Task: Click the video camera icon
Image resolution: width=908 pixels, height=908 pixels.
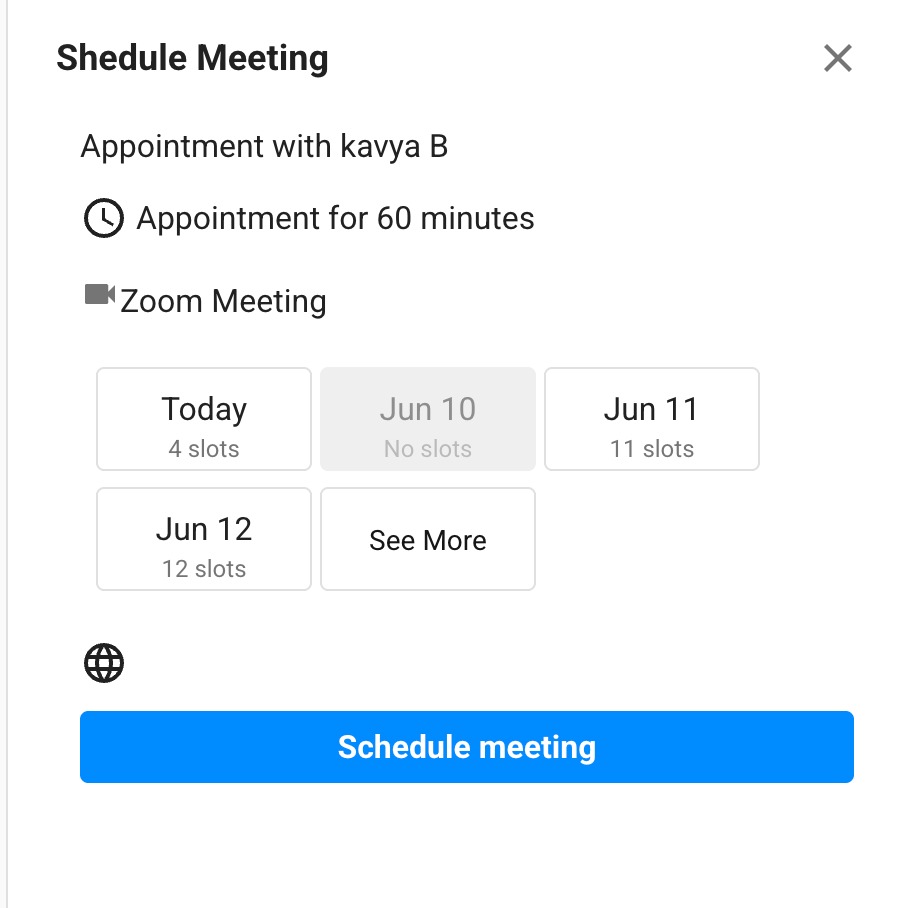Action: (99, 295)
